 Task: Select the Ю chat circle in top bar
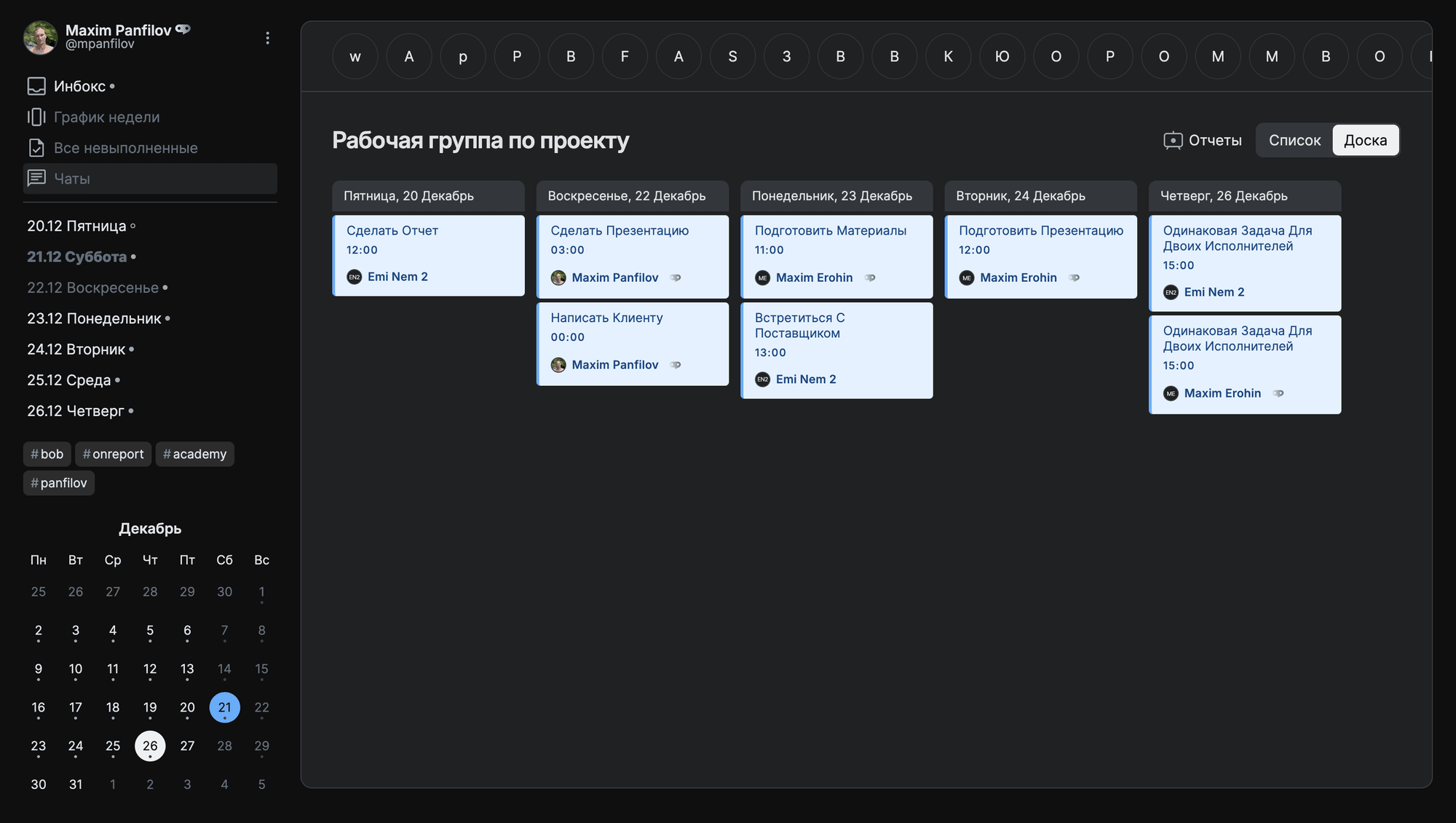[1002, 56]
